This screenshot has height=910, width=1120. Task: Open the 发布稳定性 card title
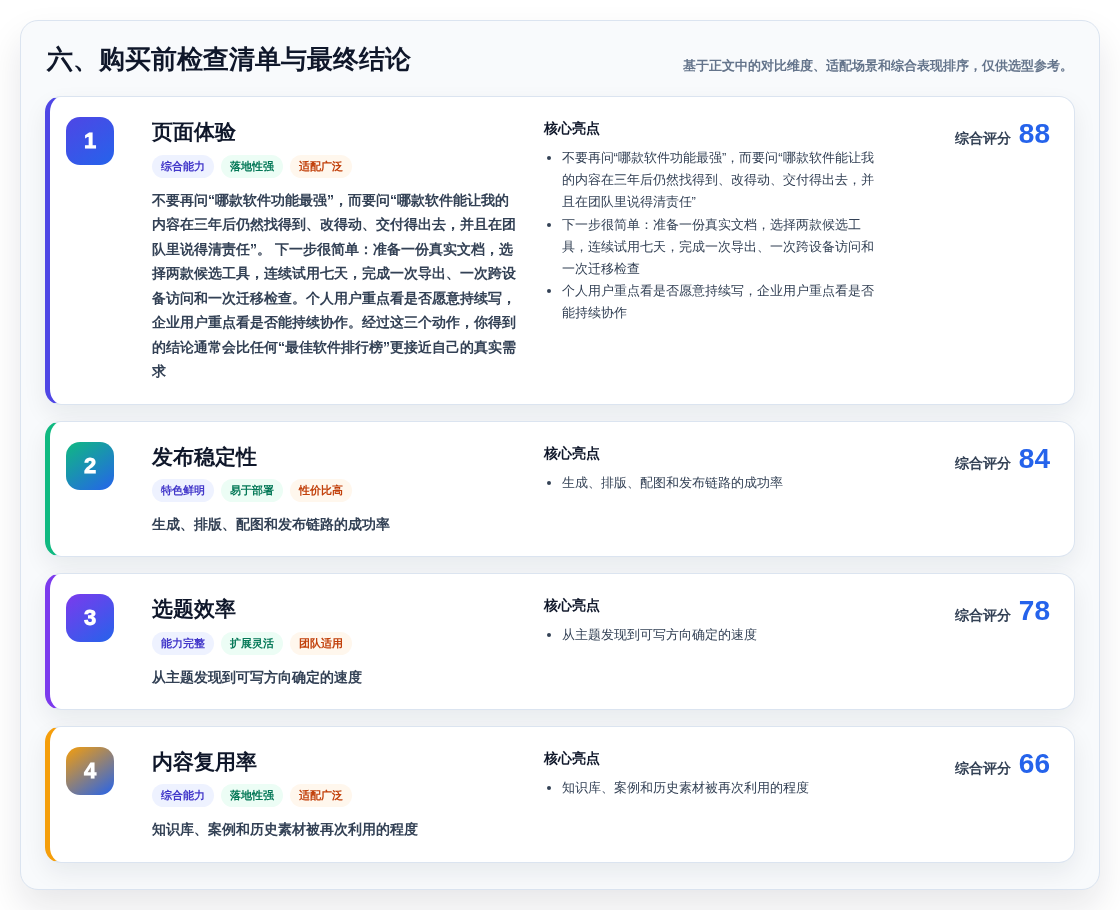point(204,457)
